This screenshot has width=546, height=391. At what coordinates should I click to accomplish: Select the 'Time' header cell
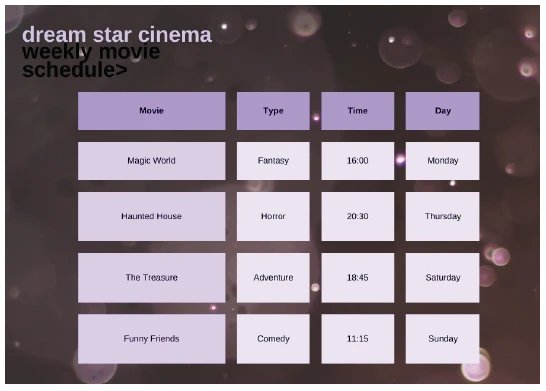[x=358, y=111]
